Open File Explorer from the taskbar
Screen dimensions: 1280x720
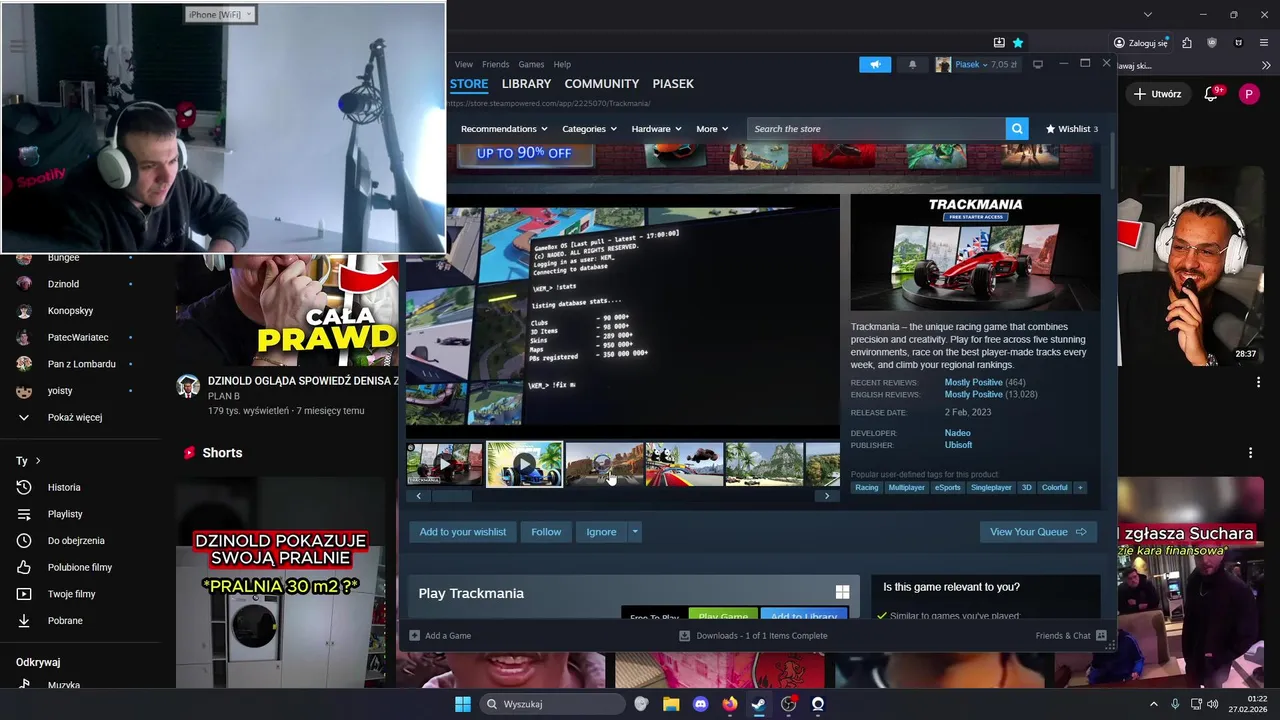[x=671, y=704]
